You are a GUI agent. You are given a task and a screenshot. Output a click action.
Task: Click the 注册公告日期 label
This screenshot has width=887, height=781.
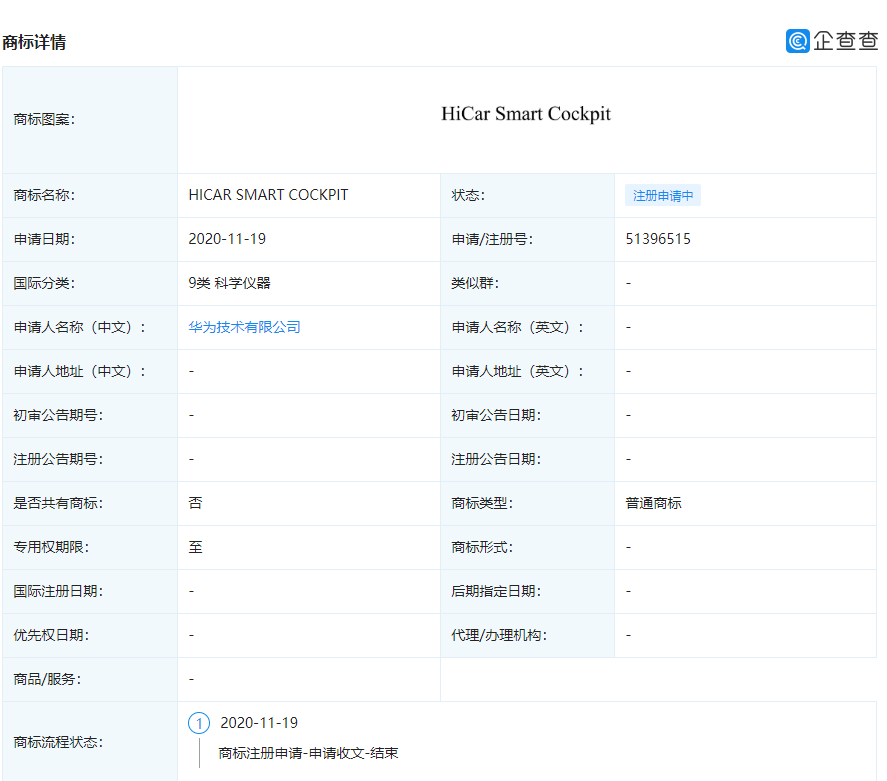[496, 459]
